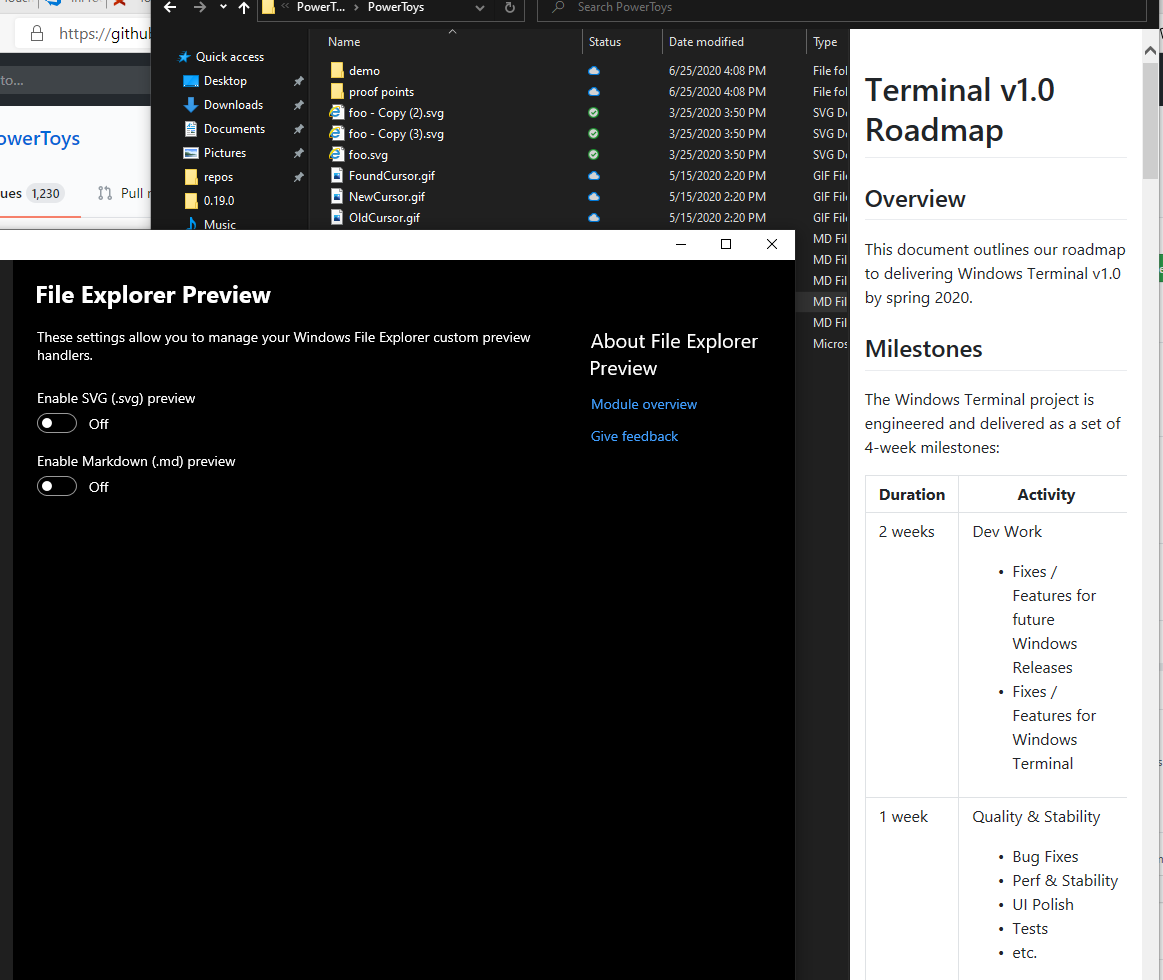Screen dimensions: 1163x980
Task: Select the proof points folder icon
Action: pyautogui.click(x=337, y=91)
